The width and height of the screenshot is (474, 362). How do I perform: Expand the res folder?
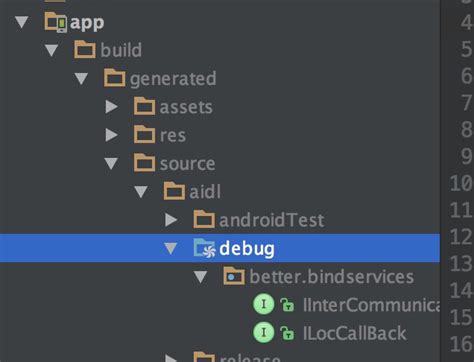(x=111, y=135)
